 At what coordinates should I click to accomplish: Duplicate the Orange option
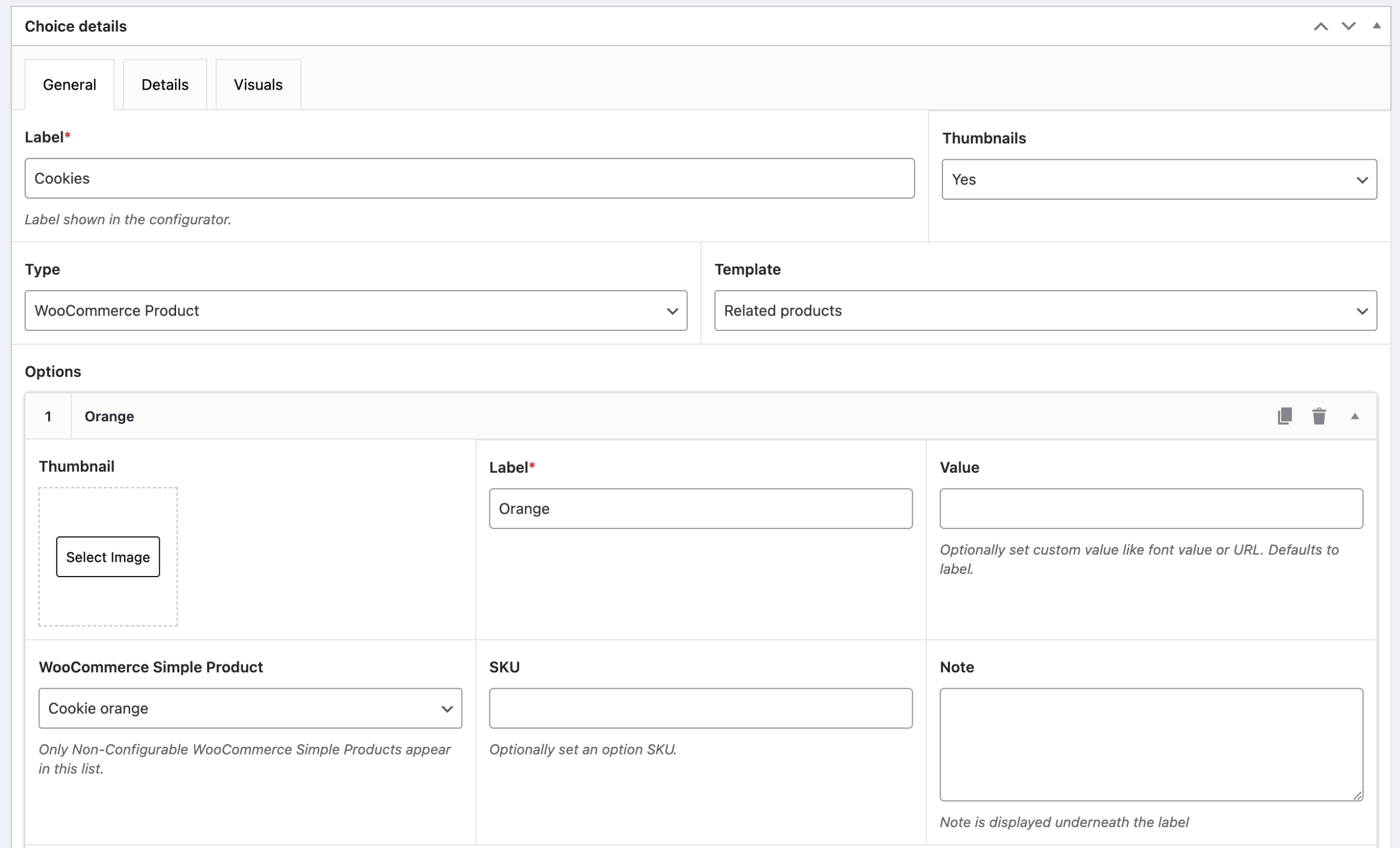(1285, 416)
